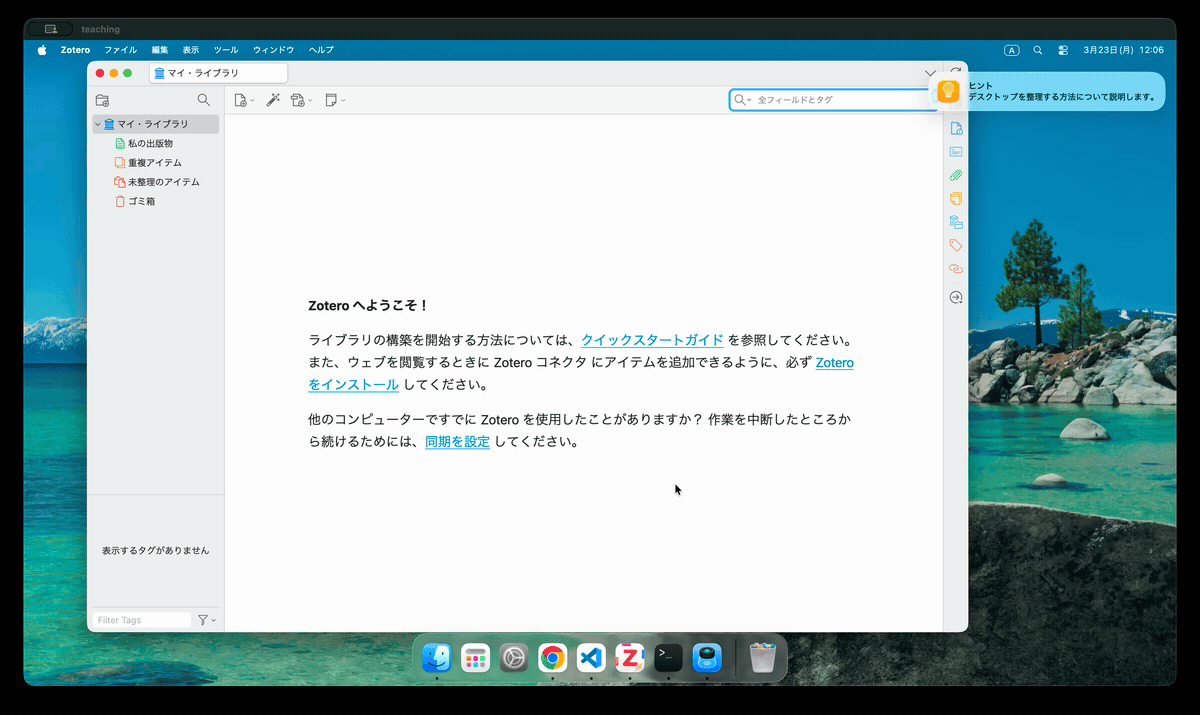Focus the Filter Tags input field

click(x=141, y=620)
